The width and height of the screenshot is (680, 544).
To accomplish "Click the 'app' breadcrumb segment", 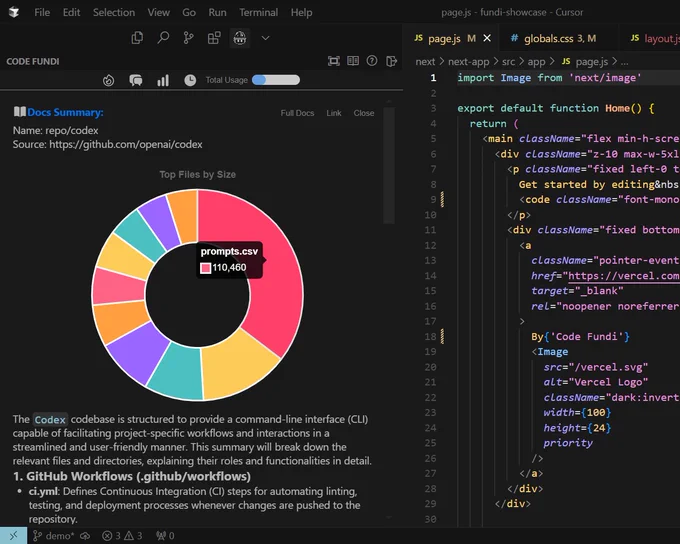I will click(x=536, y=62).
